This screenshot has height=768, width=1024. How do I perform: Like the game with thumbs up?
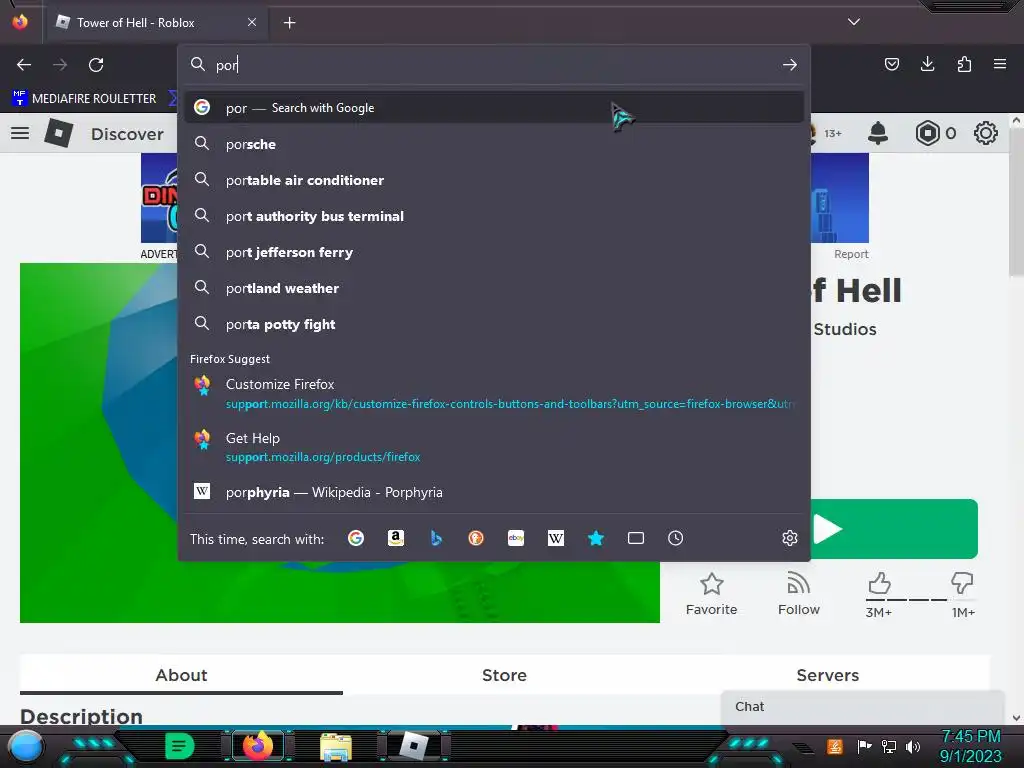pyautogui.click(x=879, y=583)
